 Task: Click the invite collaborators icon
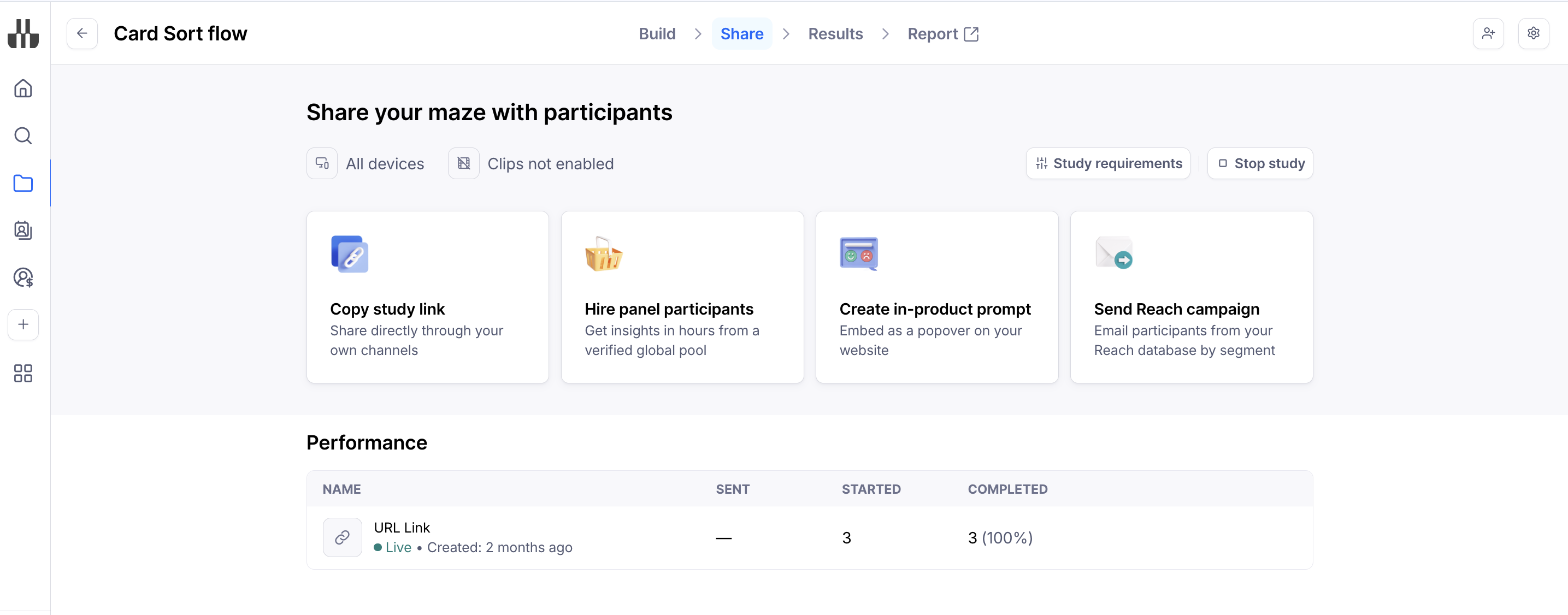(1488, 33)
